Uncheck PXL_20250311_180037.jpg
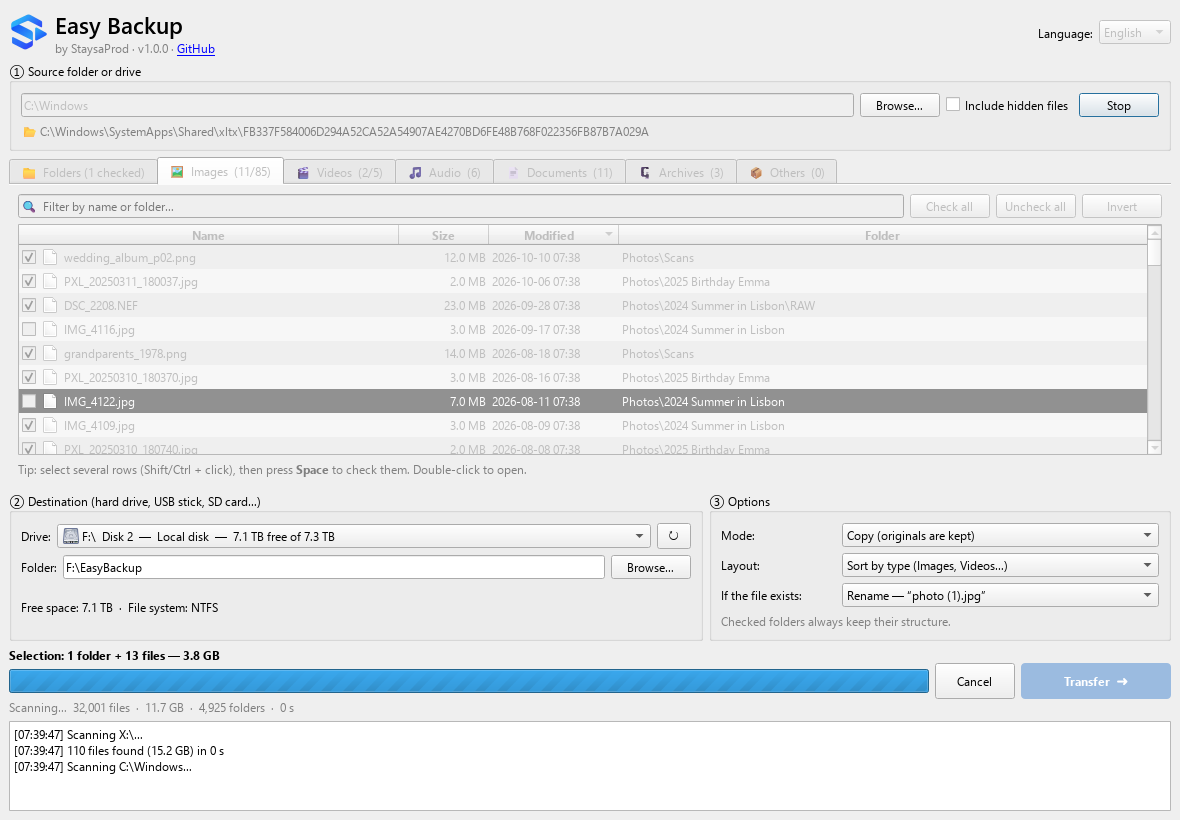Image resolution: width=1180 pixels, height=820 pixels. click(29, 281)
